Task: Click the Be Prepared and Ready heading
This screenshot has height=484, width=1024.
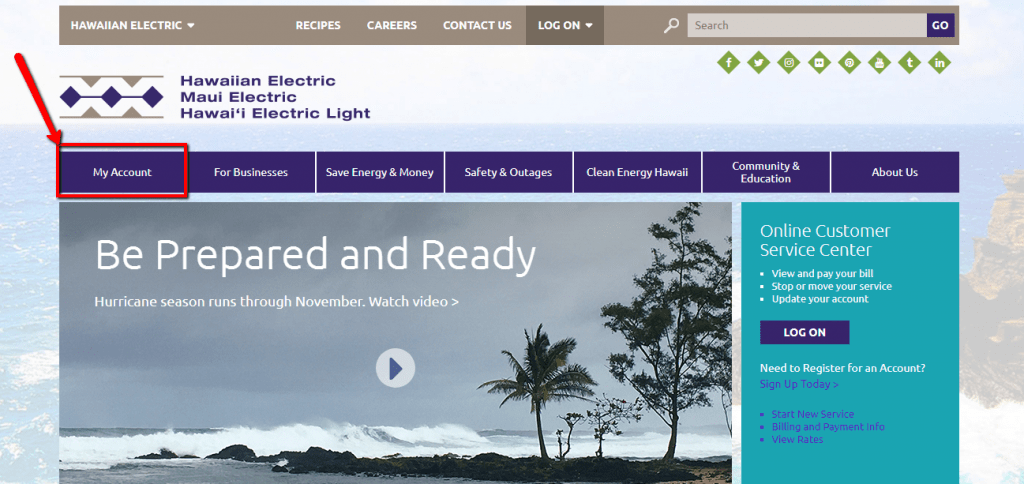Action: 315,255
